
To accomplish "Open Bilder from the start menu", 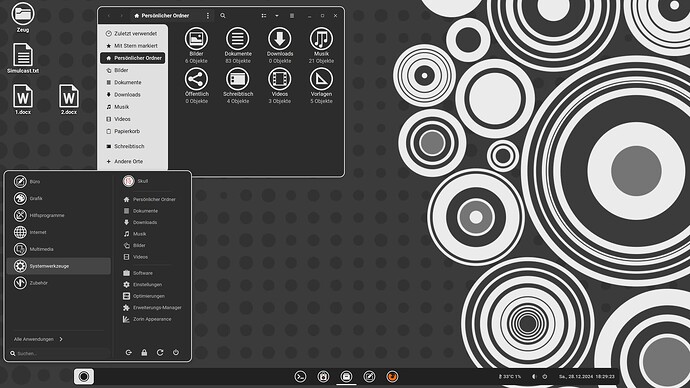I will [x=134, y=245].
